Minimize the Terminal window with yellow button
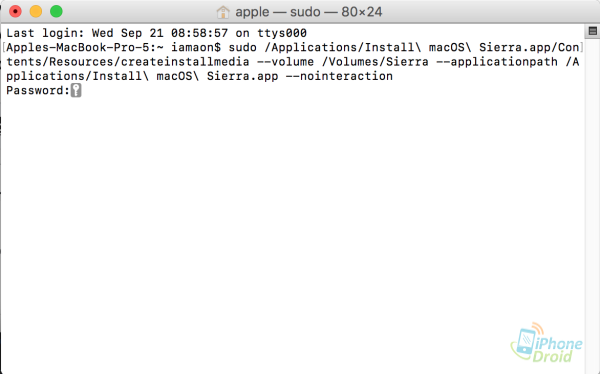The width and height of the screenshot is (600, 374). [x=36, y=11]
